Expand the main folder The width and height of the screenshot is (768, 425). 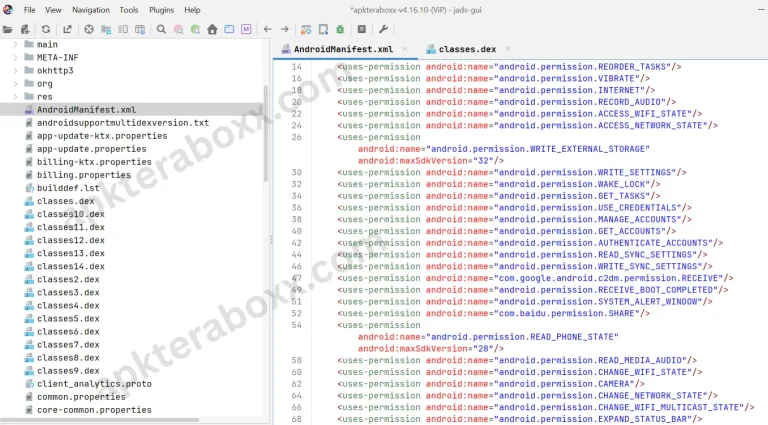(15, 44)
